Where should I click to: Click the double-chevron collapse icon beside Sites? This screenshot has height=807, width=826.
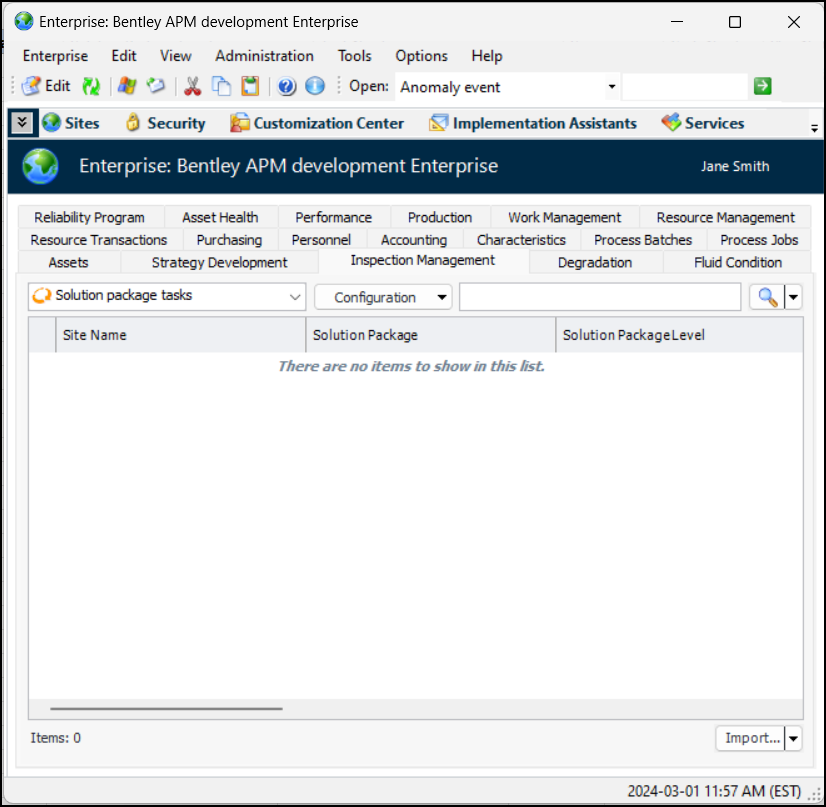[x=22, y=123]
